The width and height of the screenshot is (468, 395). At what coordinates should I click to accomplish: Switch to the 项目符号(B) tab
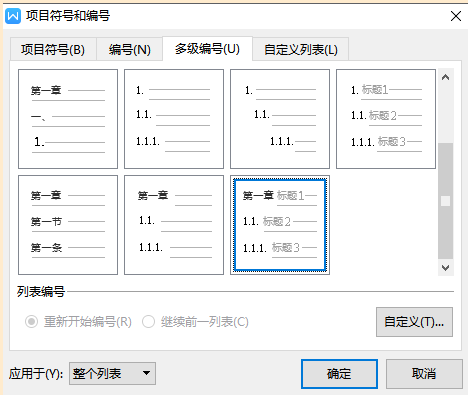click(53, 49)
